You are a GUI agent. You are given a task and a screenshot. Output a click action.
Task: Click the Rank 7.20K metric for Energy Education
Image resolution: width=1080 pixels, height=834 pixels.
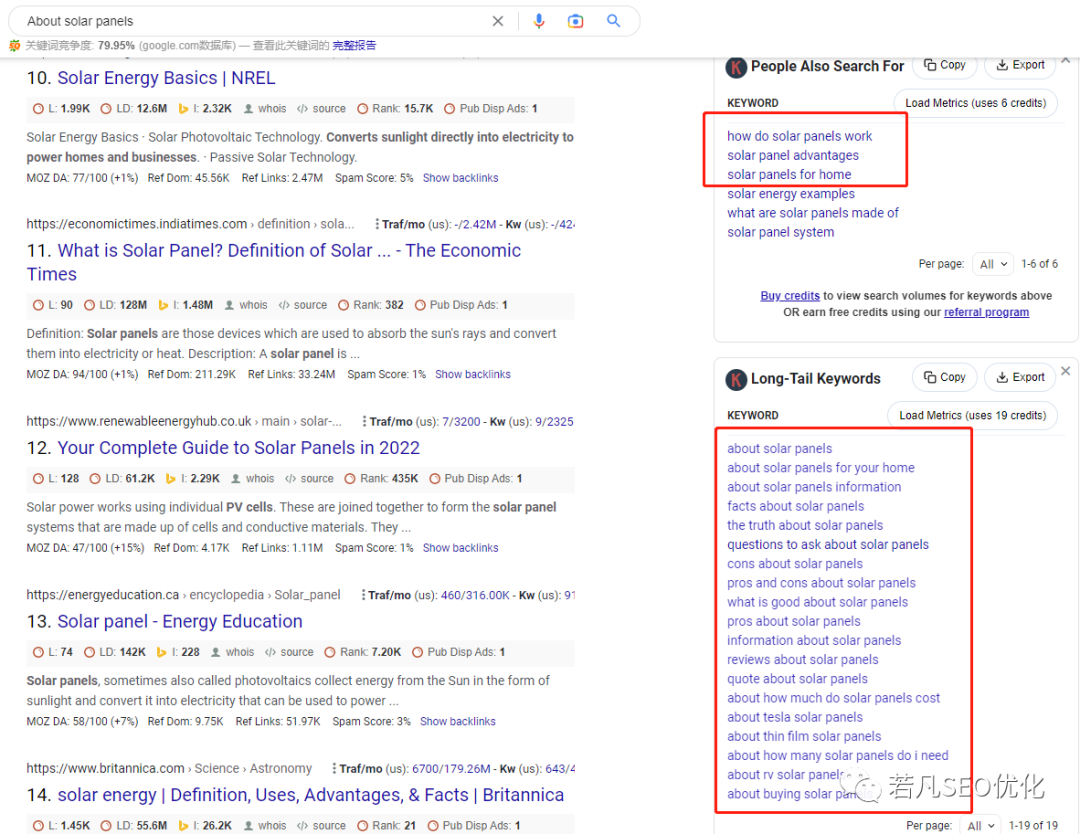[x=363, y=652]
